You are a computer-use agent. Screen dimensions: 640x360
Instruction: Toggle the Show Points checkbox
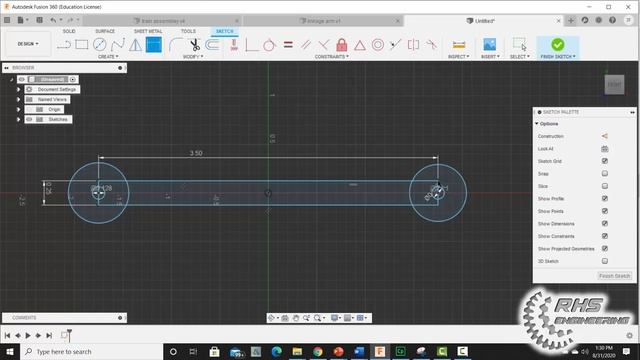tap(605, 211)
